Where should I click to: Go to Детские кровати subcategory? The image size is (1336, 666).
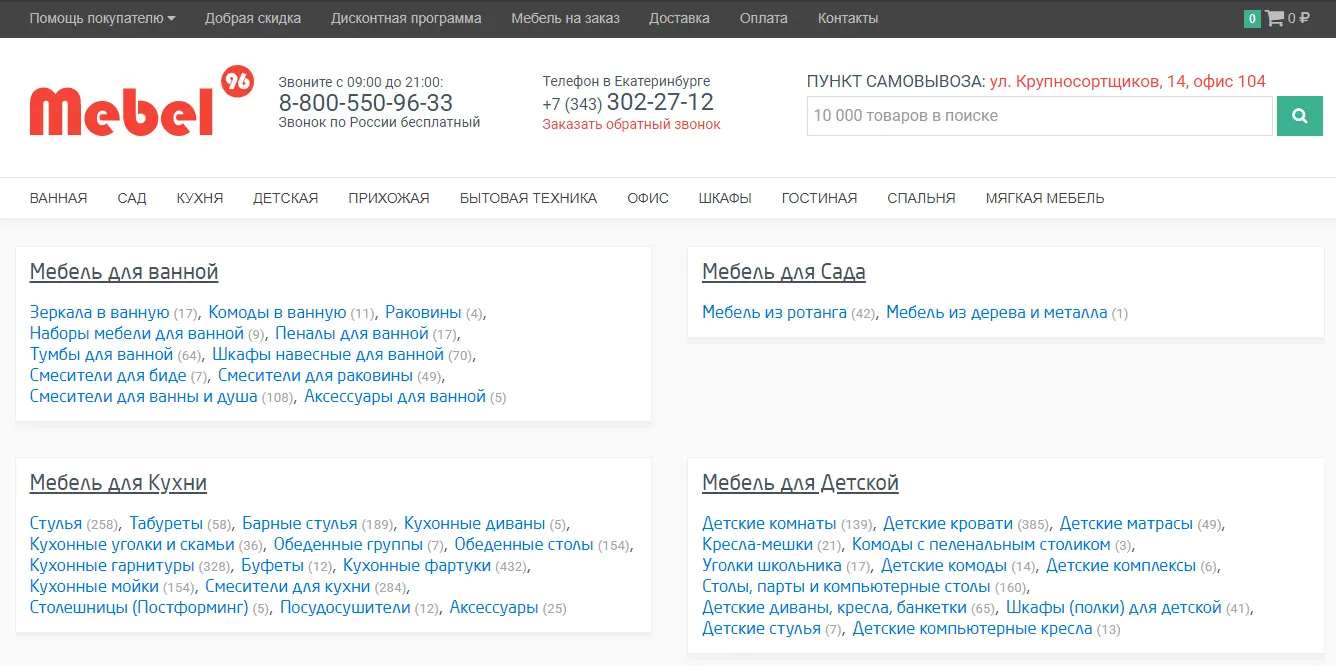pyautogui.click(x=947, y=524)
